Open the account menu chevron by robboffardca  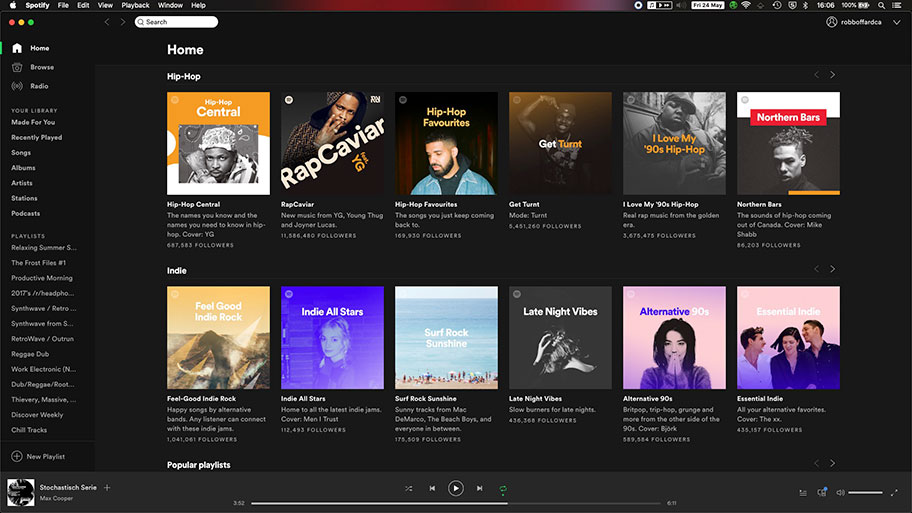[897, 22]
